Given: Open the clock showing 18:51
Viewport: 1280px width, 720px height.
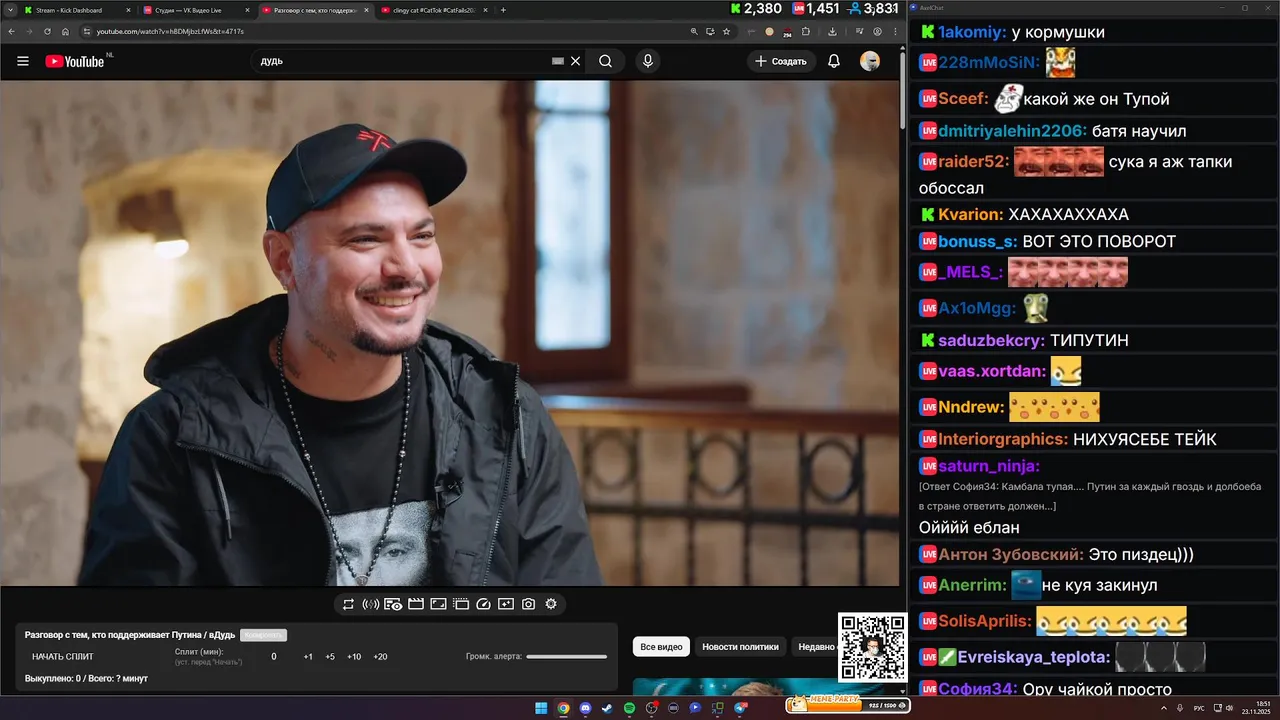Looking at the screenshot, I should [1257, 708].
